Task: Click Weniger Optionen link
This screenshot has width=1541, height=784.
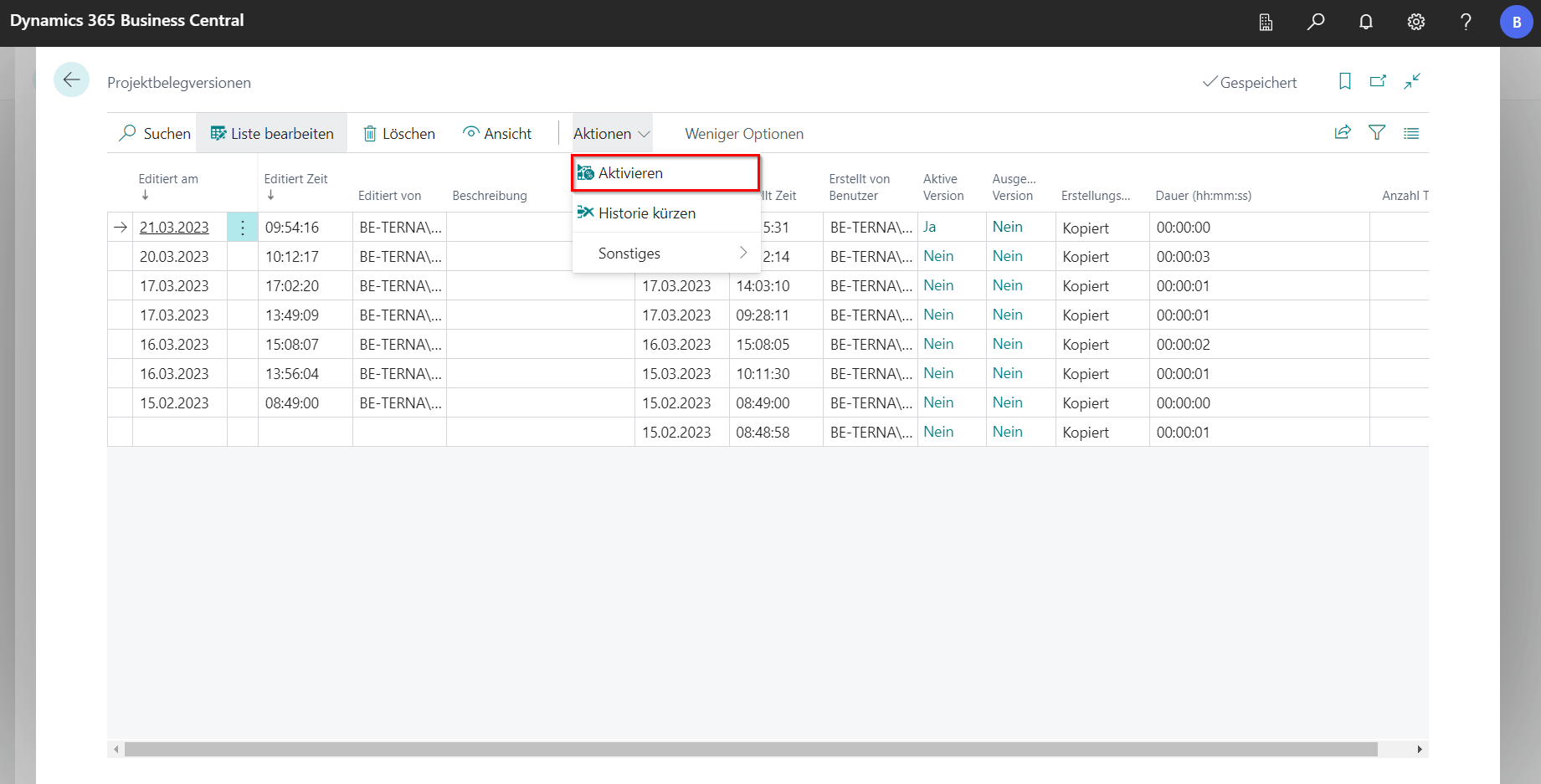Action: (x=743, y=134)
